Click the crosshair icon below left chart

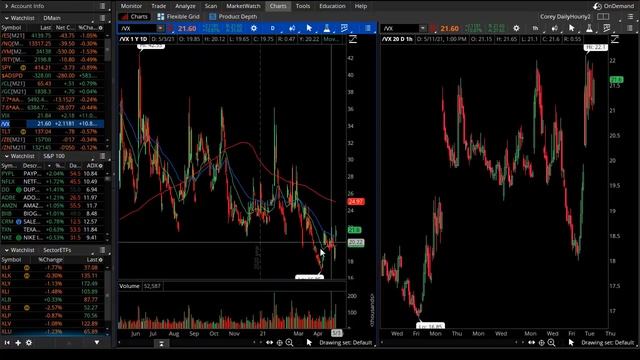(x=280, y=343)
